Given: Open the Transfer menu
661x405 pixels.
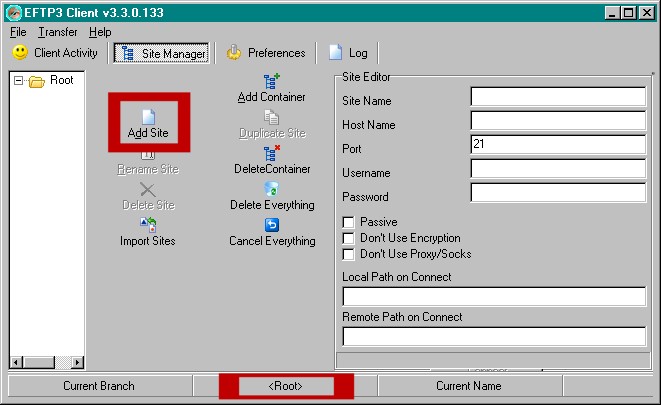Looking at the screenshot, I should [x=58, y=32].
